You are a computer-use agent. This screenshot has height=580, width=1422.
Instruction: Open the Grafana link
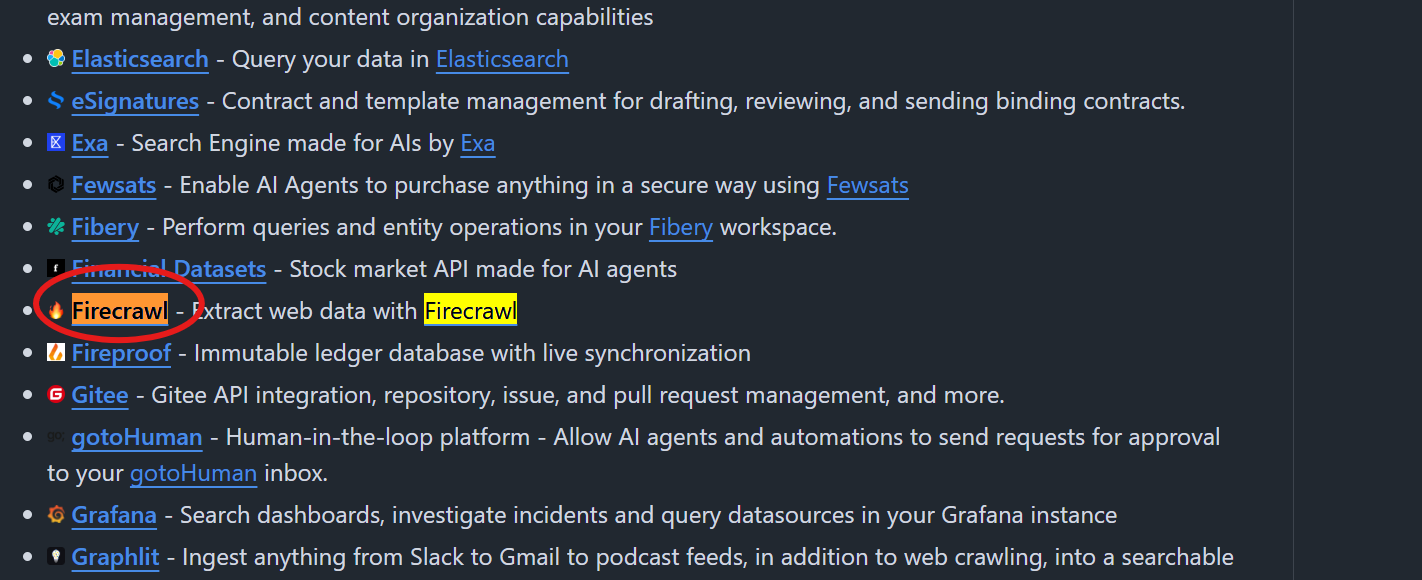[x=114, y=515]
